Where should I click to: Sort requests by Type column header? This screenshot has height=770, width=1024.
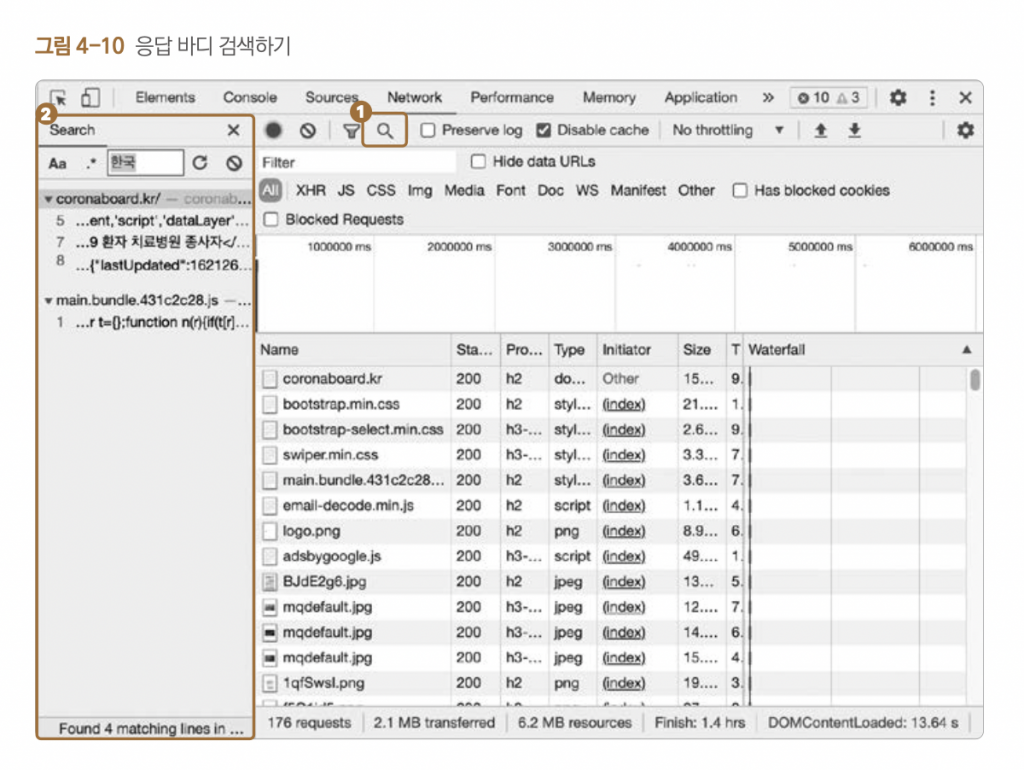(573, 350)
